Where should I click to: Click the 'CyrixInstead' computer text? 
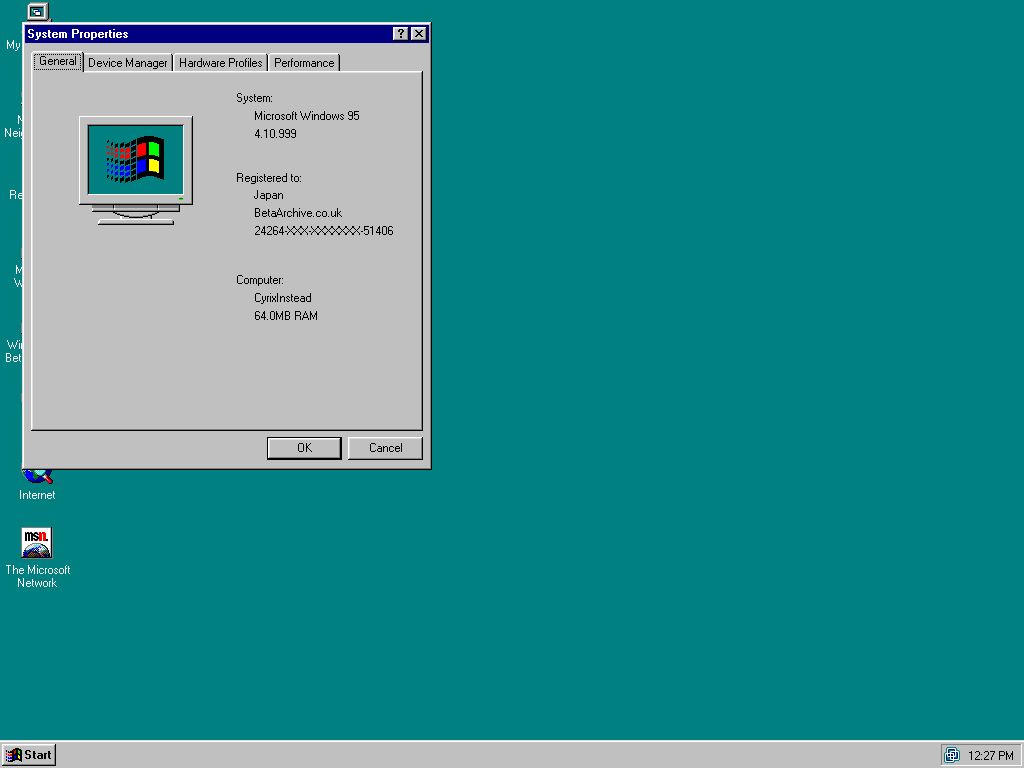pos(283,298)
